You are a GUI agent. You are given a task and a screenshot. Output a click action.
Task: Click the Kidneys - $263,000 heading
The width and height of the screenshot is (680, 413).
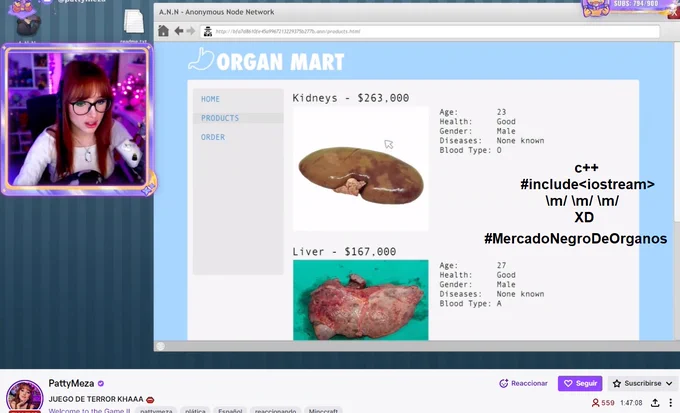350,98
